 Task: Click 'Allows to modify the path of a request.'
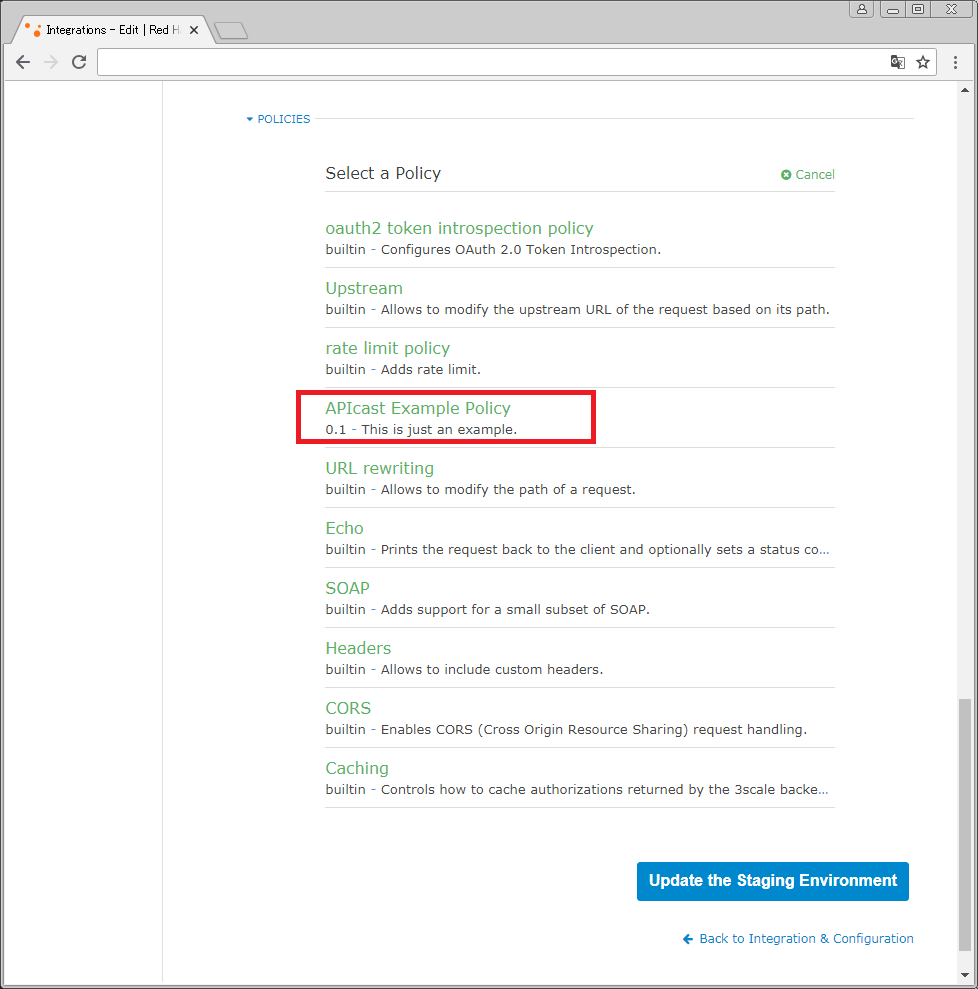tap(508, 489)
